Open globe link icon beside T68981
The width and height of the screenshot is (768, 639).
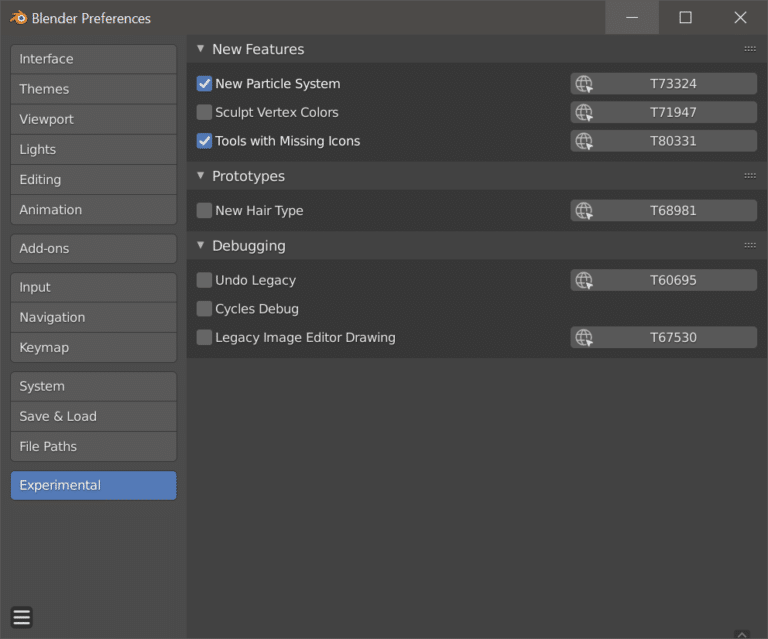[584, 211]
